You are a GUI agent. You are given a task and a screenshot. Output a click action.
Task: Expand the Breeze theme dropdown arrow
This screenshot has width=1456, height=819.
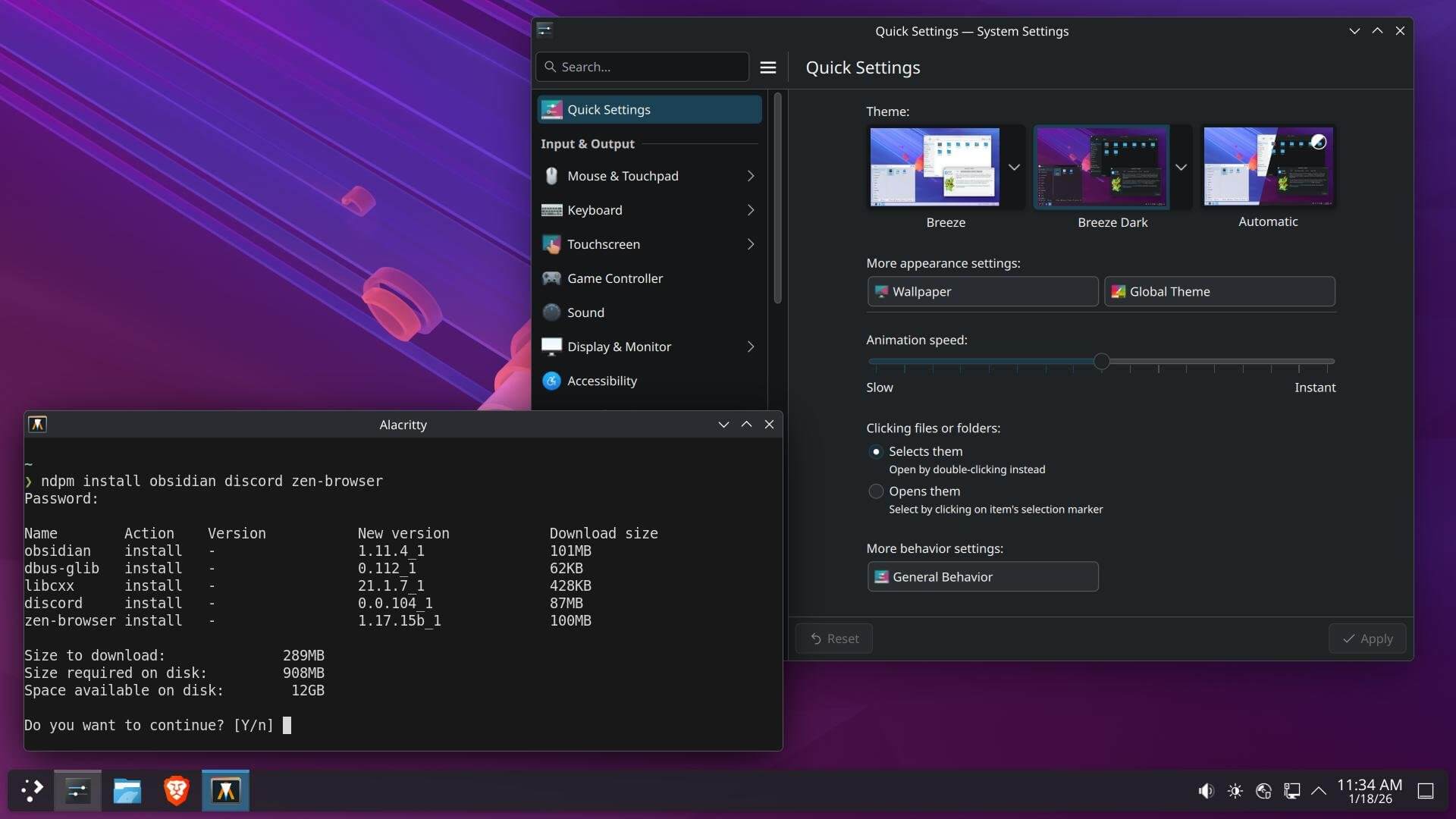(x=1014, y=167)
